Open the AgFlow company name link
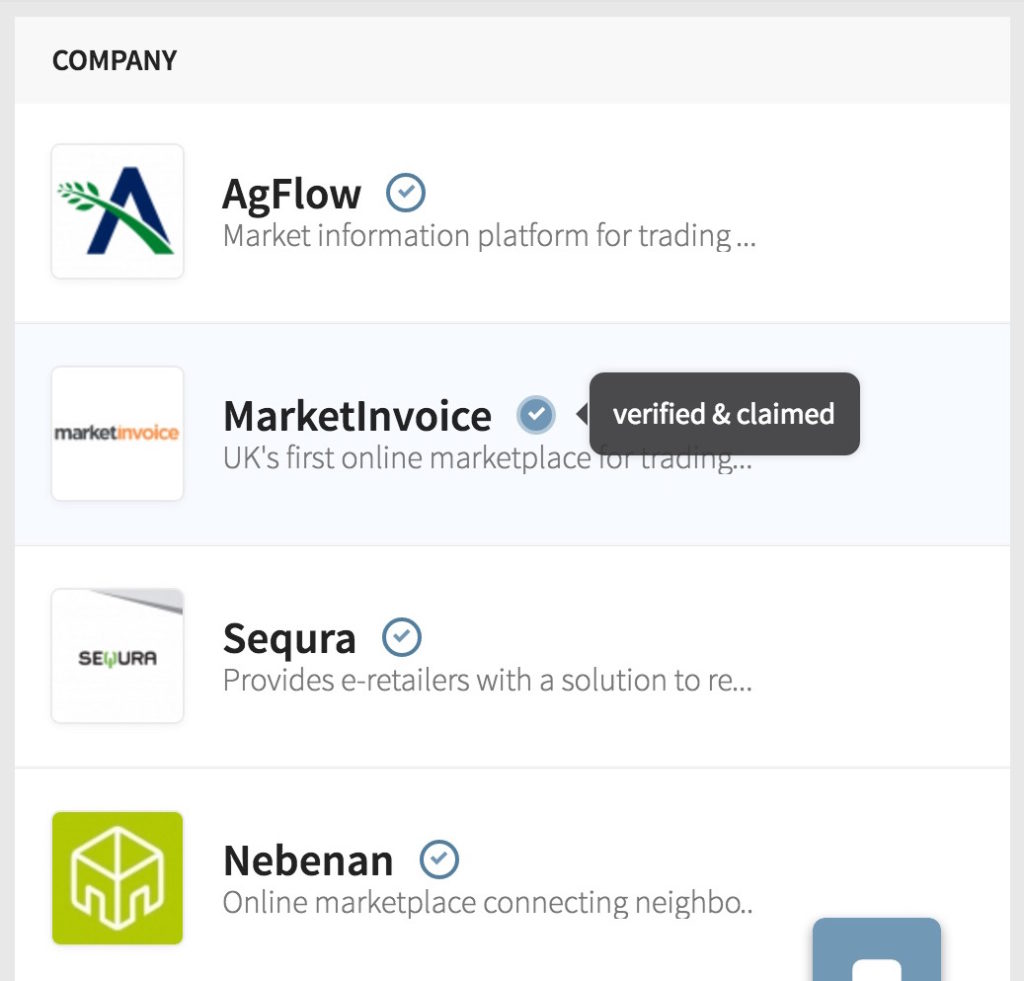 [291, 194]
